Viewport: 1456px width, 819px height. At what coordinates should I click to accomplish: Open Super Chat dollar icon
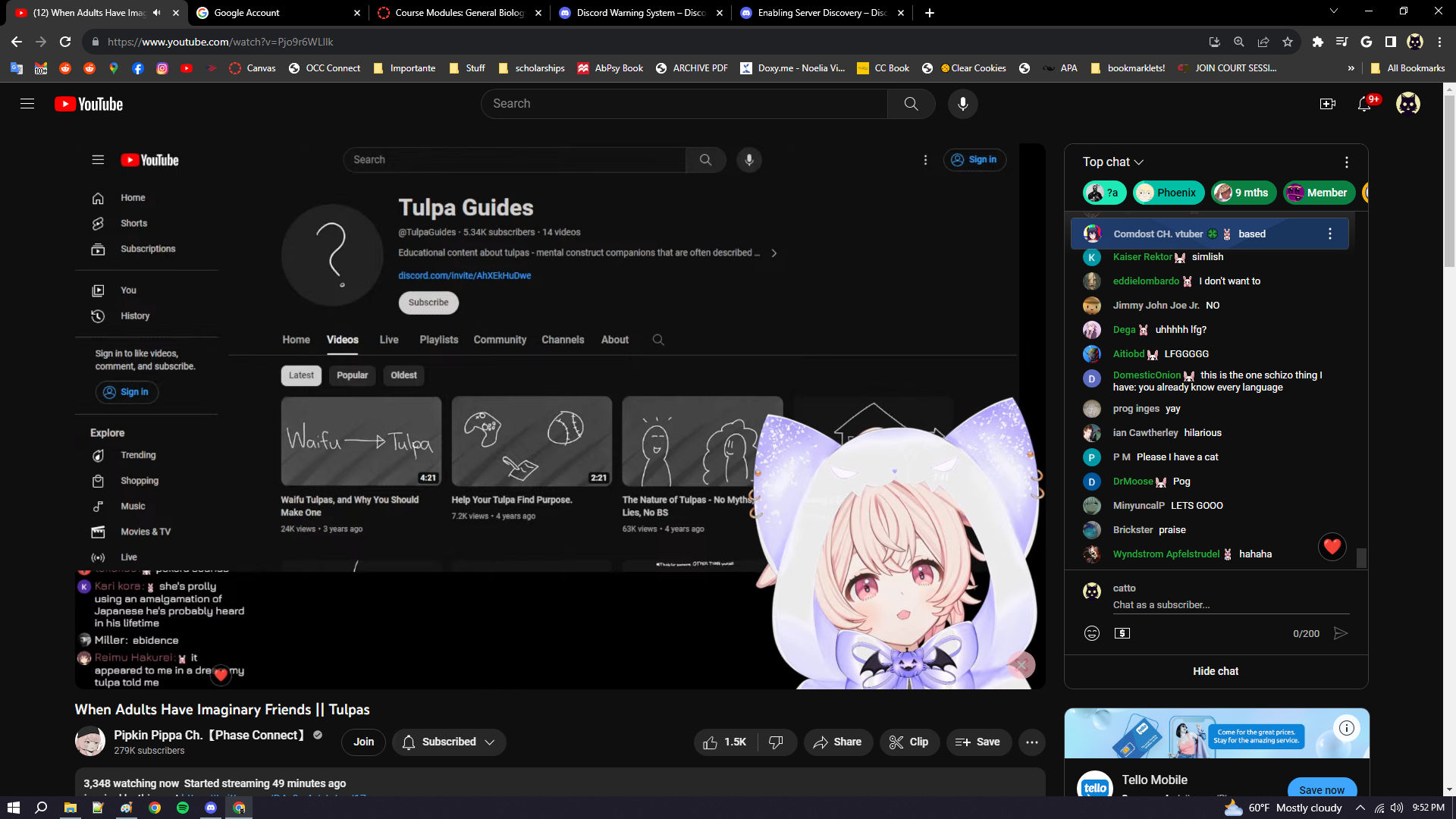point(1122,633)
